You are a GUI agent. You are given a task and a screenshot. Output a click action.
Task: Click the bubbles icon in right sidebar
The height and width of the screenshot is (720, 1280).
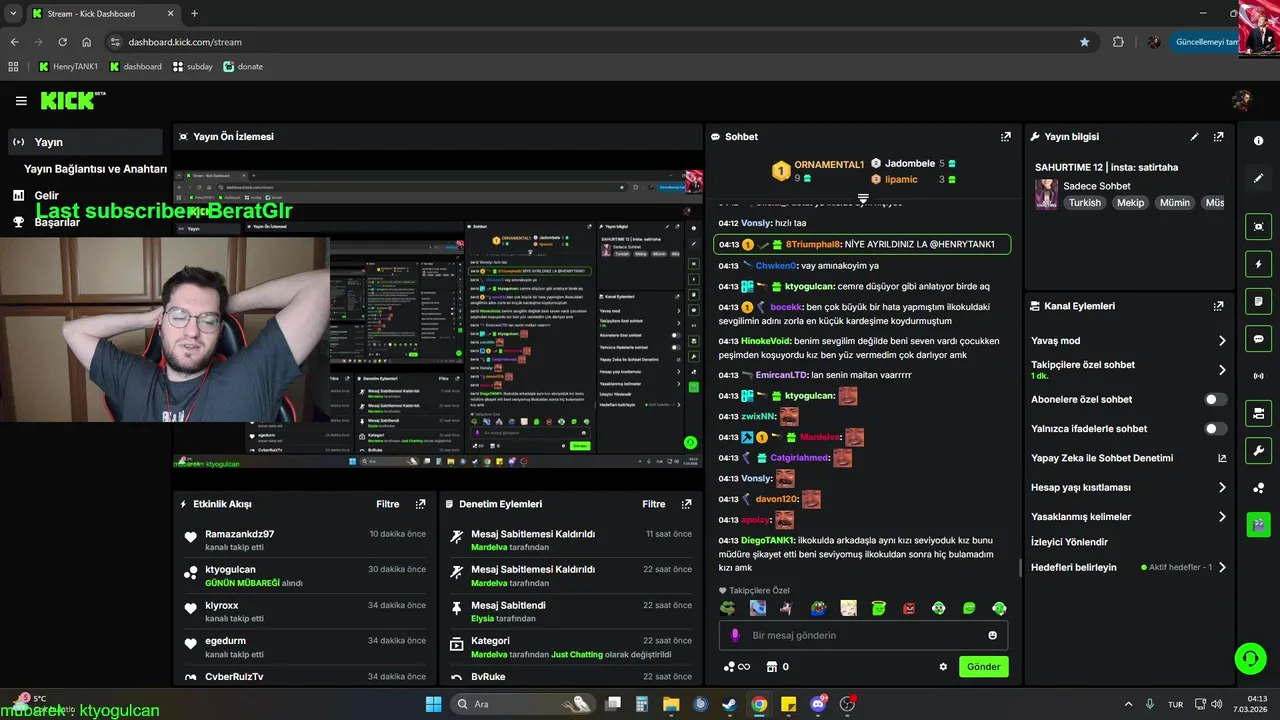click(1258, 488)
